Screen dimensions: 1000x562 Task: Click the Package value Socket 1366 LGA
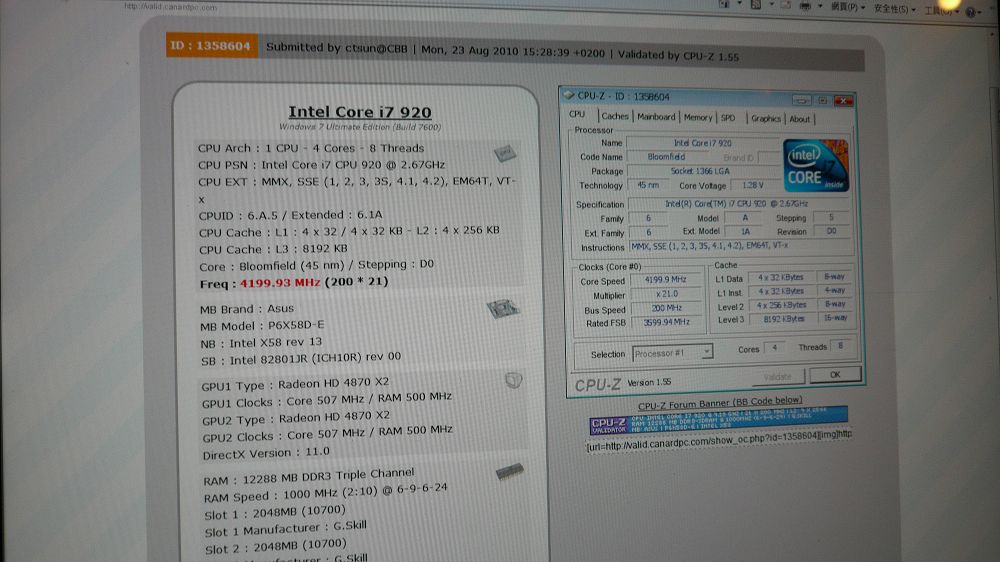[x=703, y=171]
